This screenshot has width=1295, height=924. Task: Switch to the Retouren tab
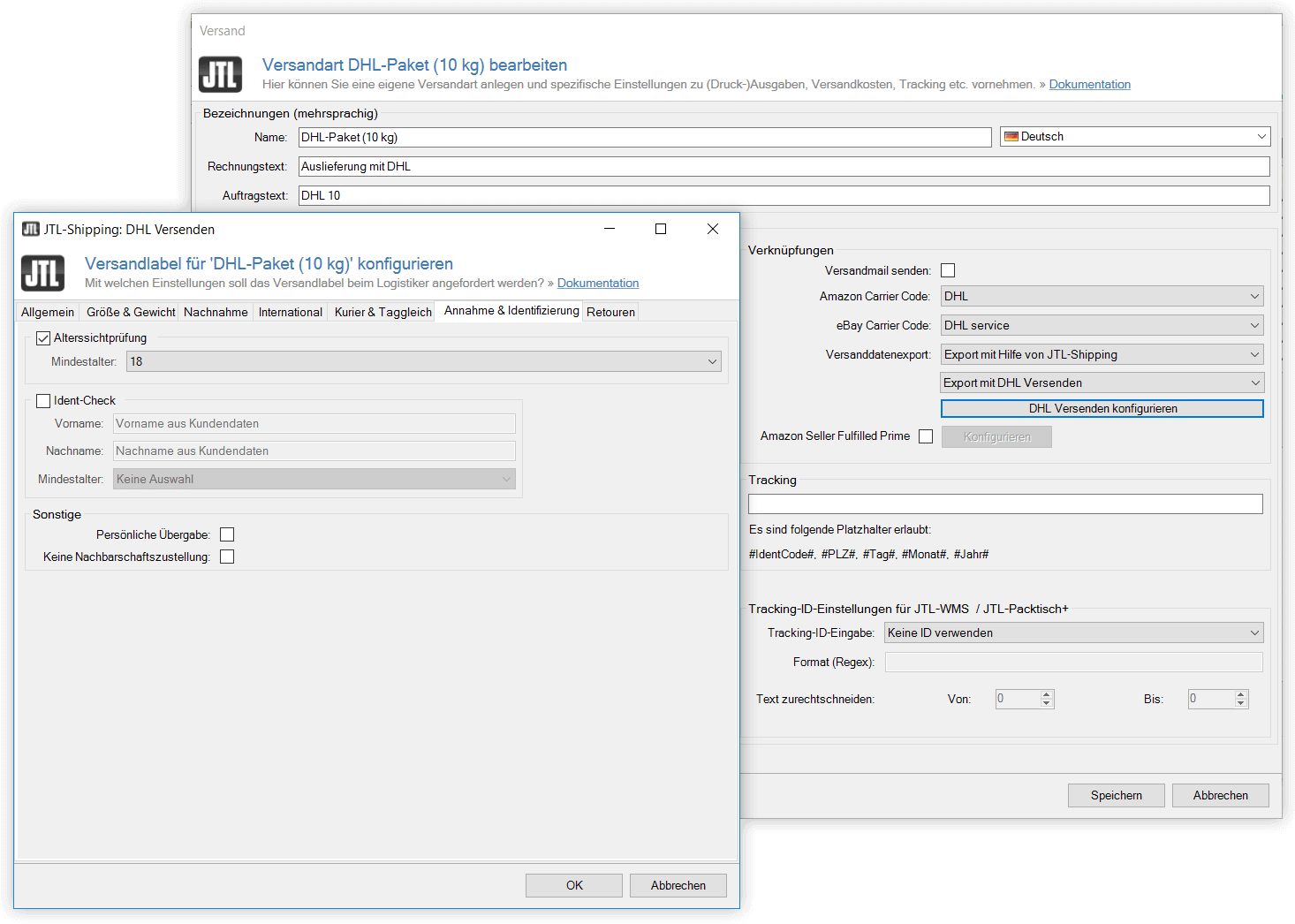(x=610, y=312)
